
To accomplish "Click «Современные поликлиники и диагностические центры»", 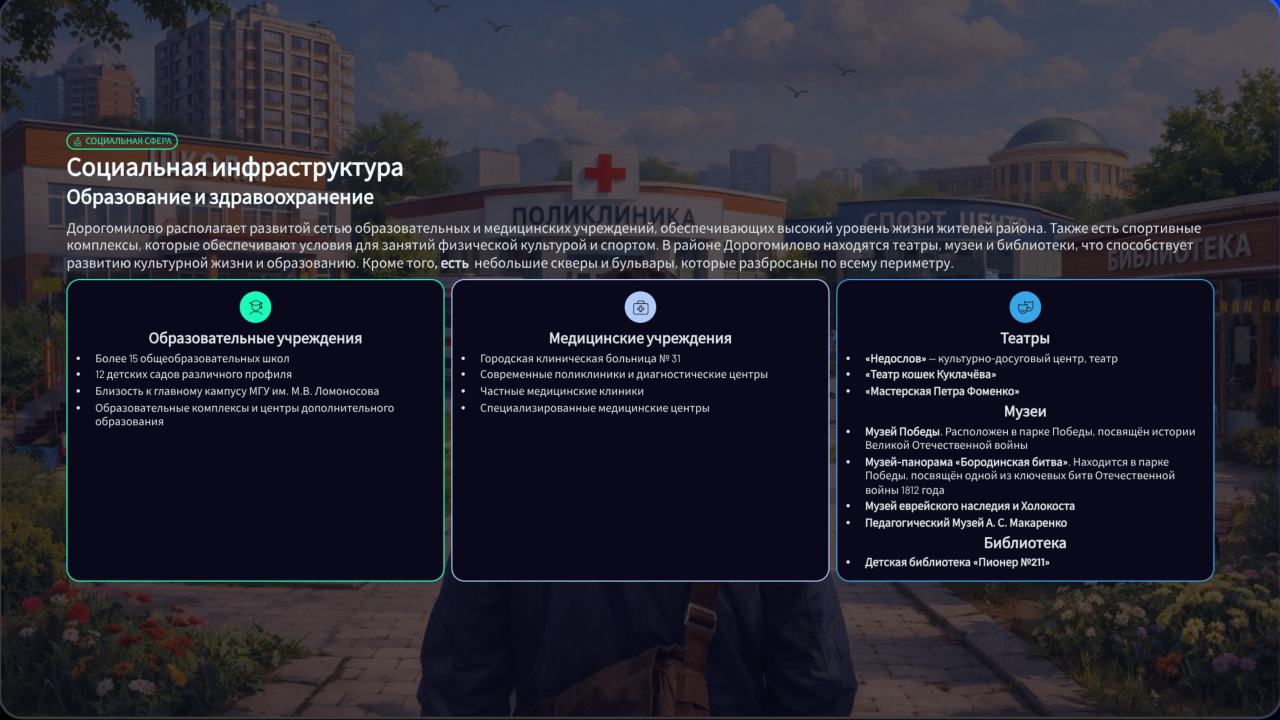I will 624,374.
